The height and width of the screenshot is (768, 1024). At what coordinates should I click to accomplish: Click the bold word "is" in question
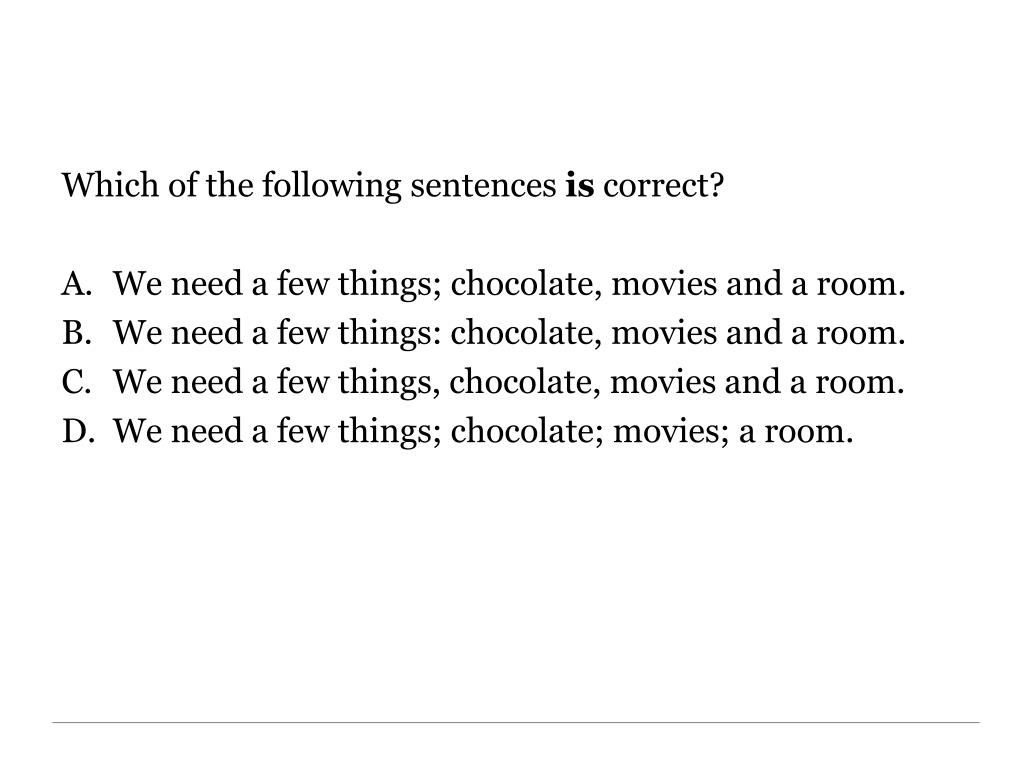(580, 185)
